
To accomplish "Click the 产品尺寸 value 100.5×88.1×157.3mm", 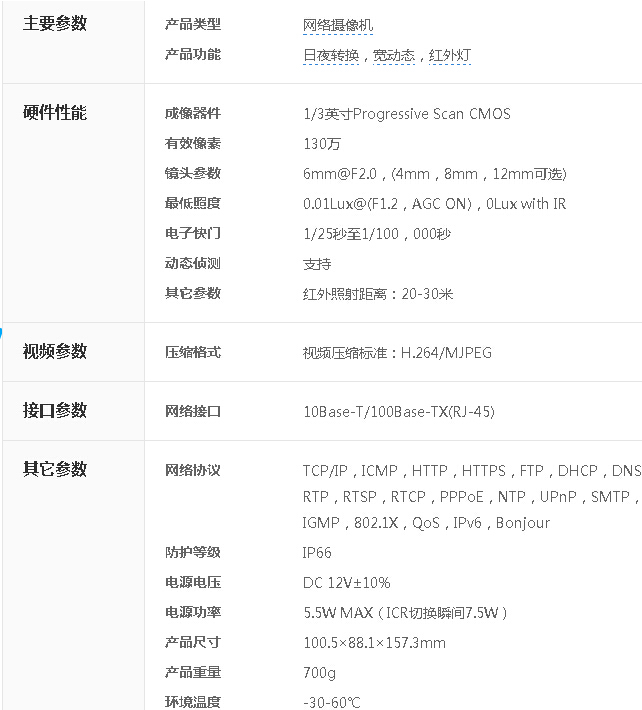I will tap(374, 643).
